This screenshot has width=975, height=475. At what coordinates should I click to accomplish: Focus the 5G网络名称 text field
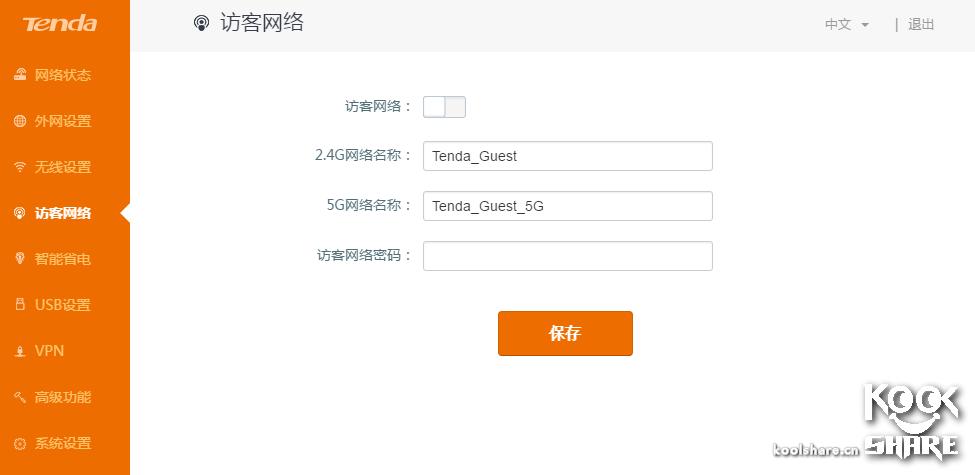(567, 206)
